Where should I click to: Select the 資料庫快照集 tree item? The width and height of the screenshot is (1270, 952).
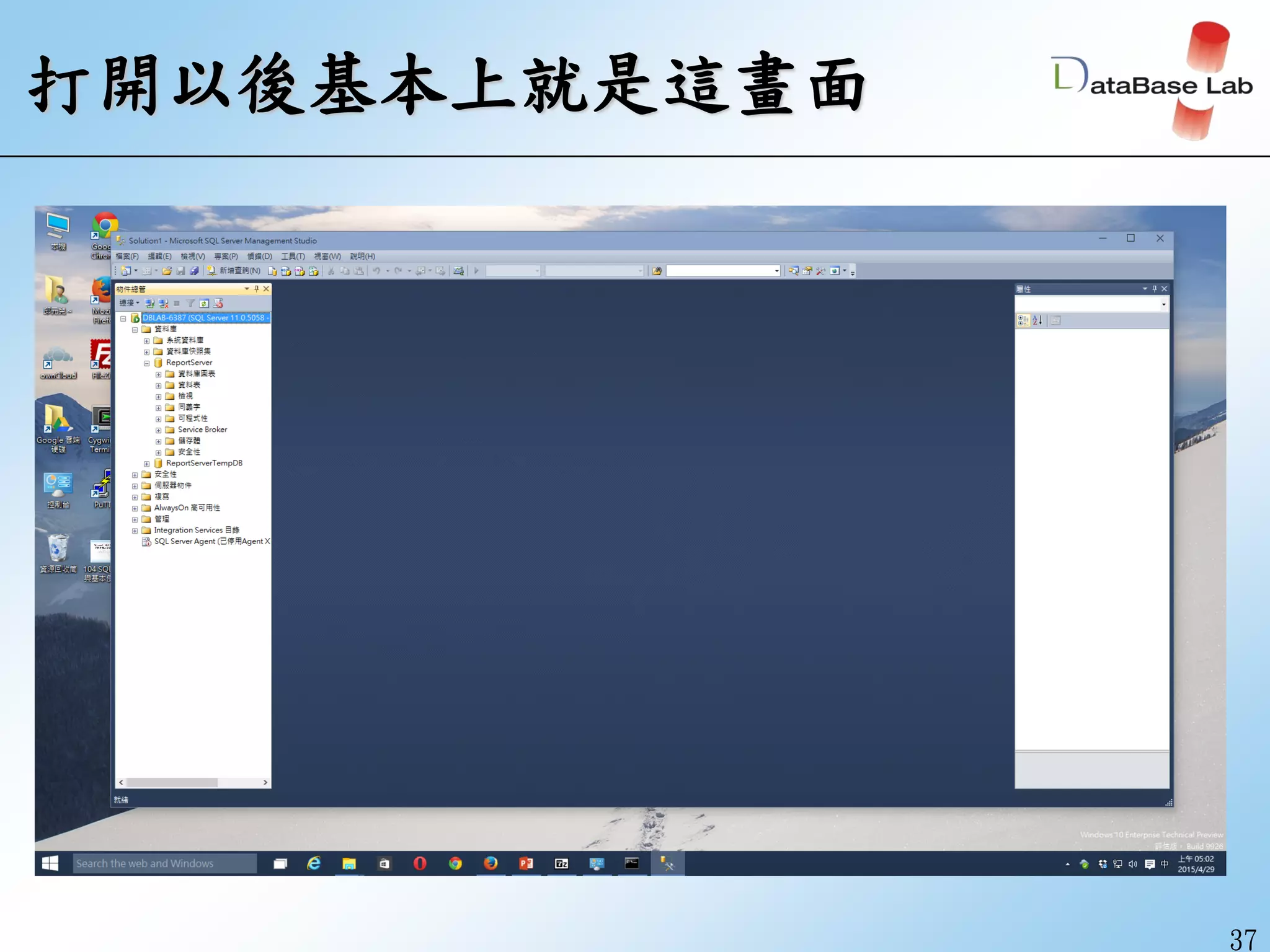[x=189, y=351]
